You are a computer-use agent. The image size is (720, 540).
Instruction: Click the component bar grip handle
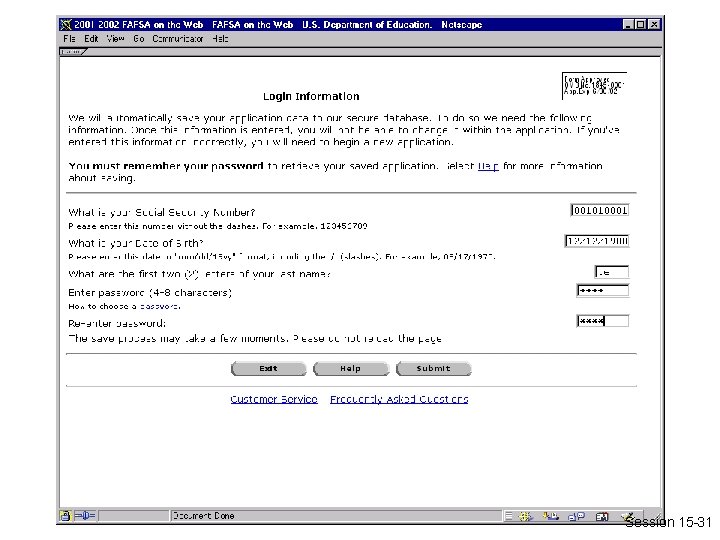[x=508, y=516]
